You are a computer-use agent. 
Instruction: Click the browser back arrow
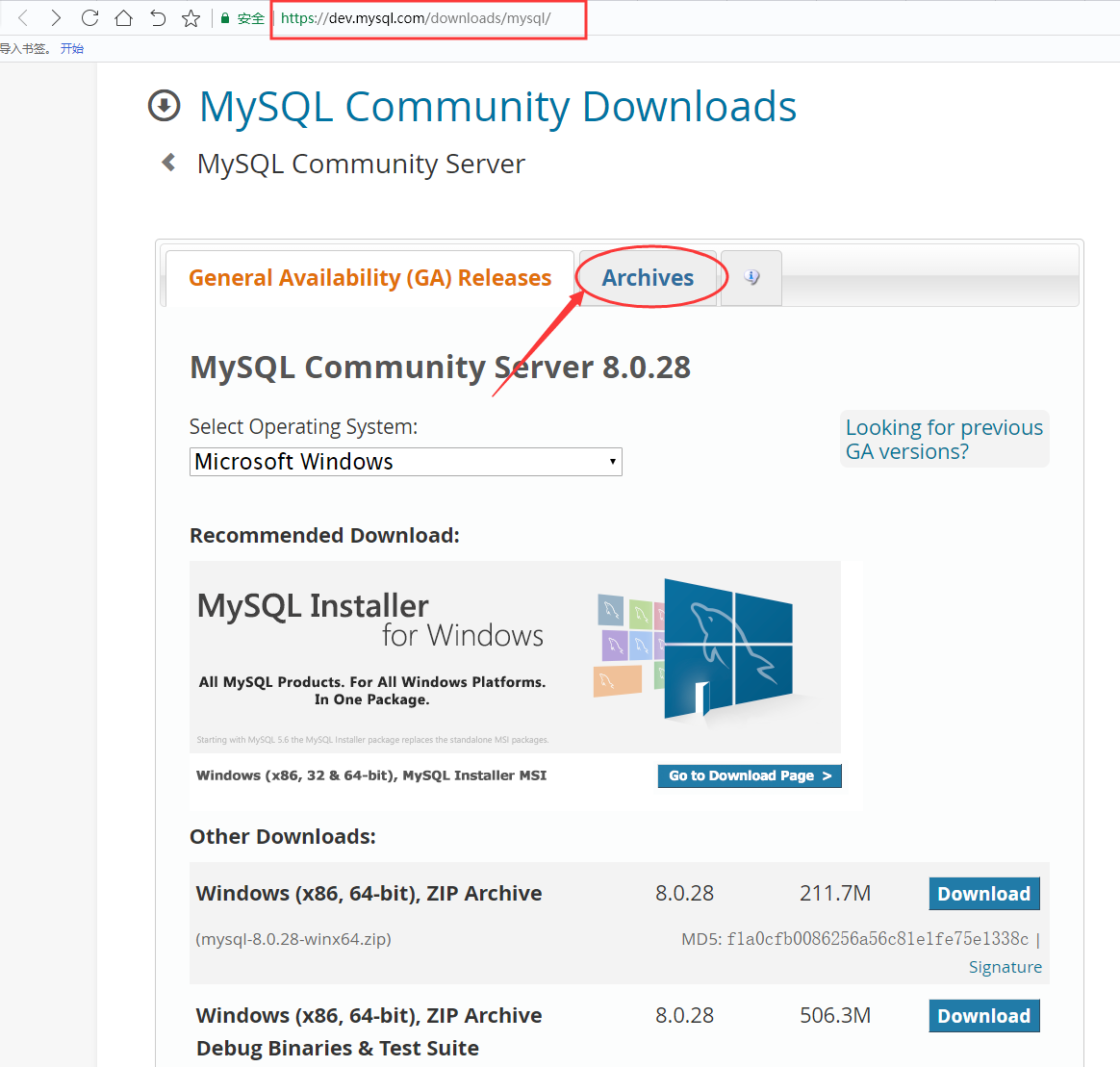(23, 18)
